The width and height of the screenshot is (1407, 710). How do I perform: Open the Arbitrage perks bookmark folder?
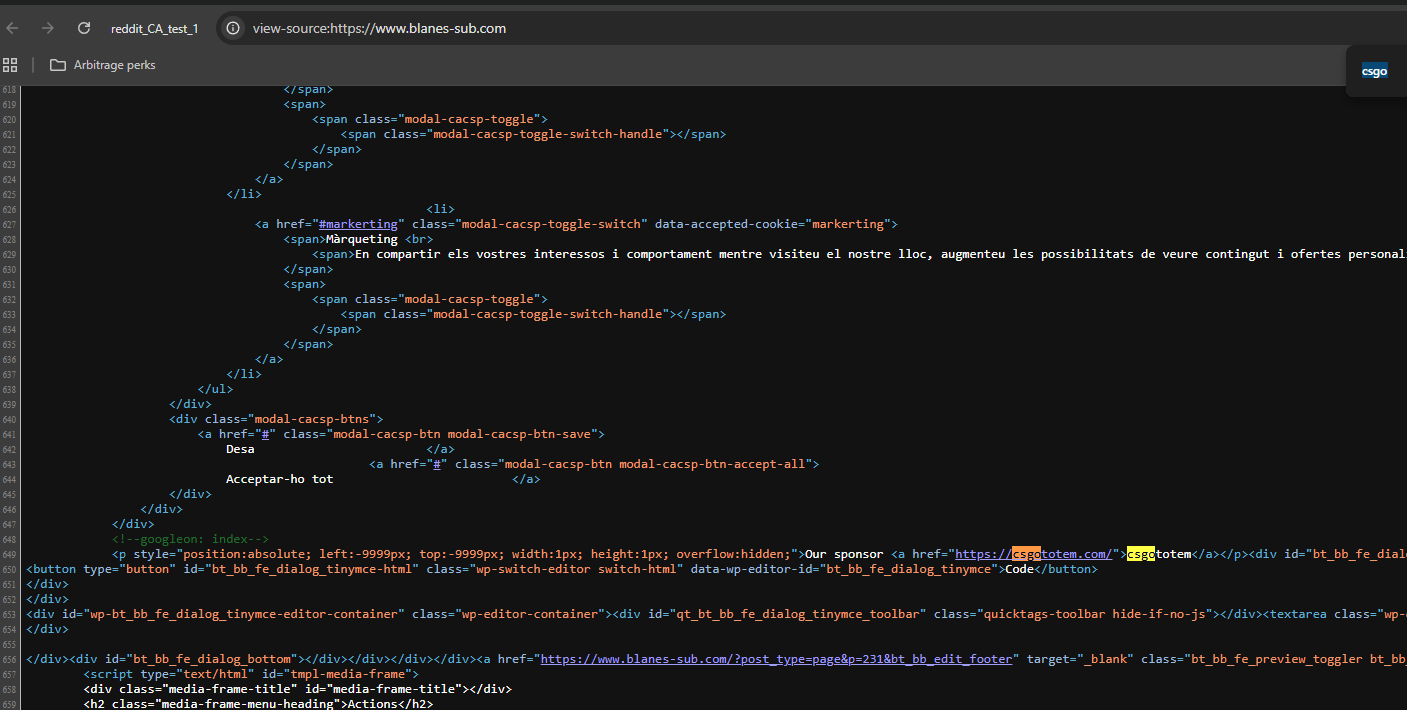(x=102, y=65)
